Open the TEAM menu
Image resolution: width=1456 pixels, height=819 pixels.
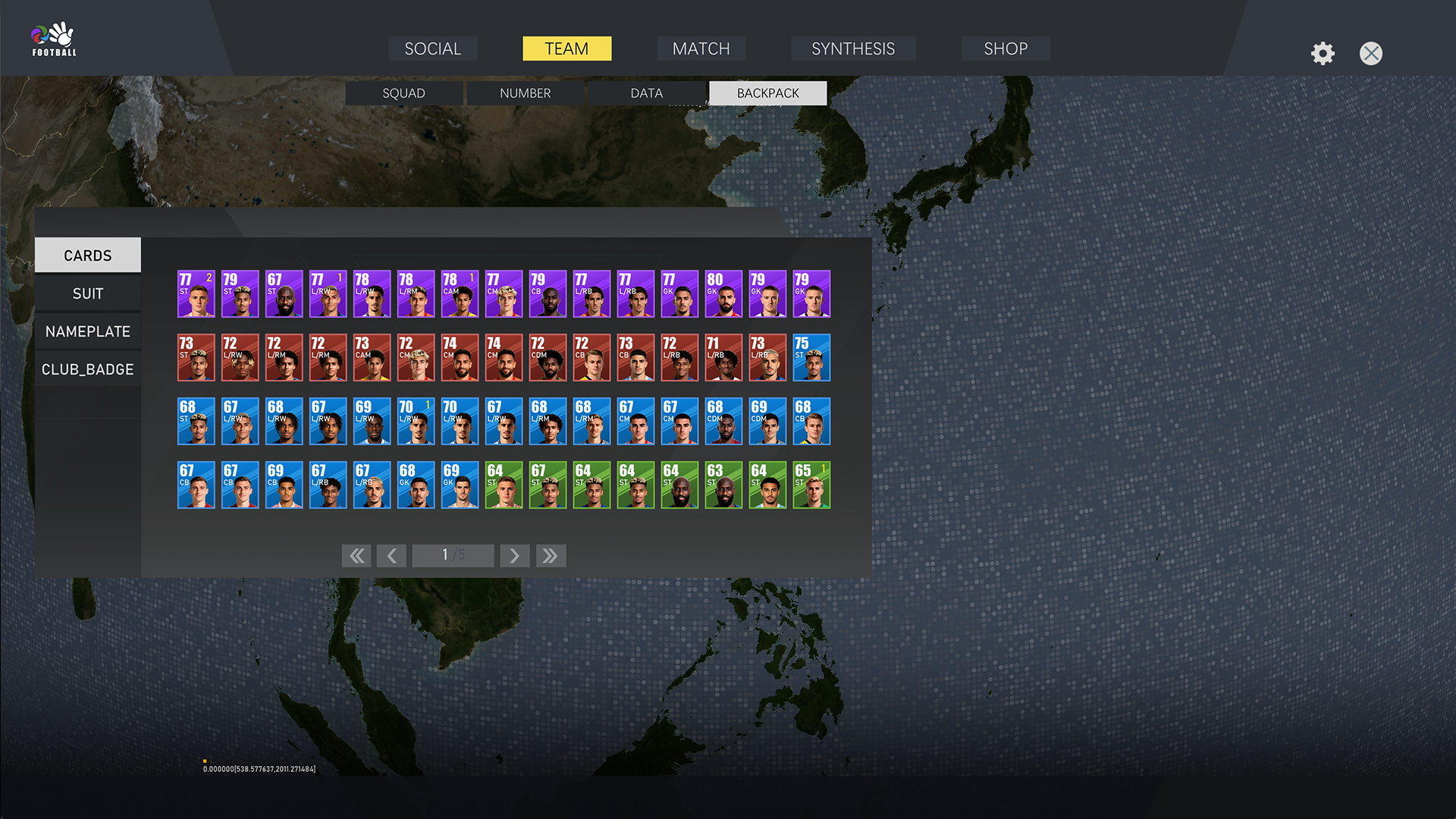[567, 49]
